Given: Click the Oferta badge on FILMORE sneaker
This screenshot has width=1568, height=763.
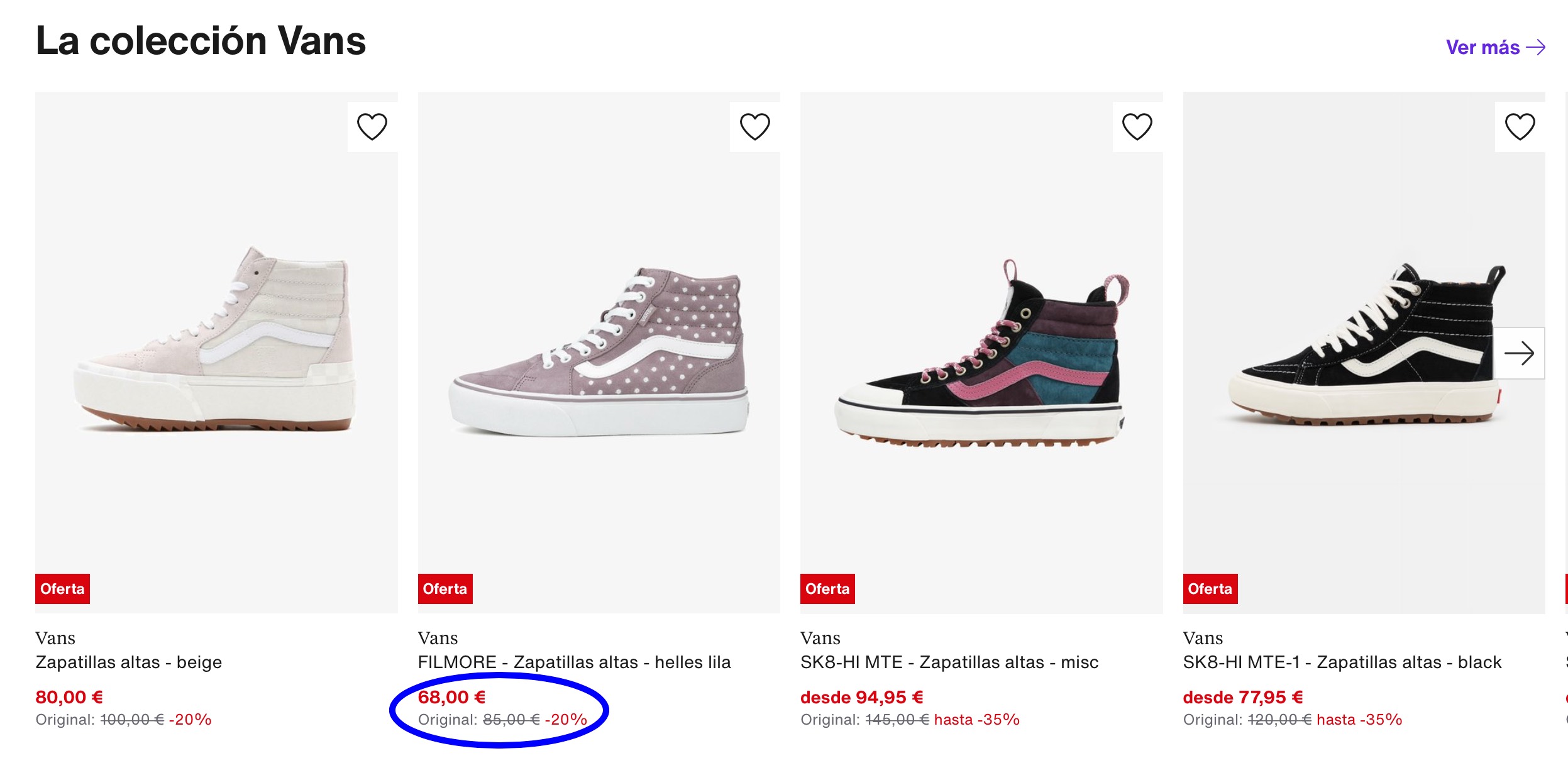Looking at the screenshot, I should point(444,589).
